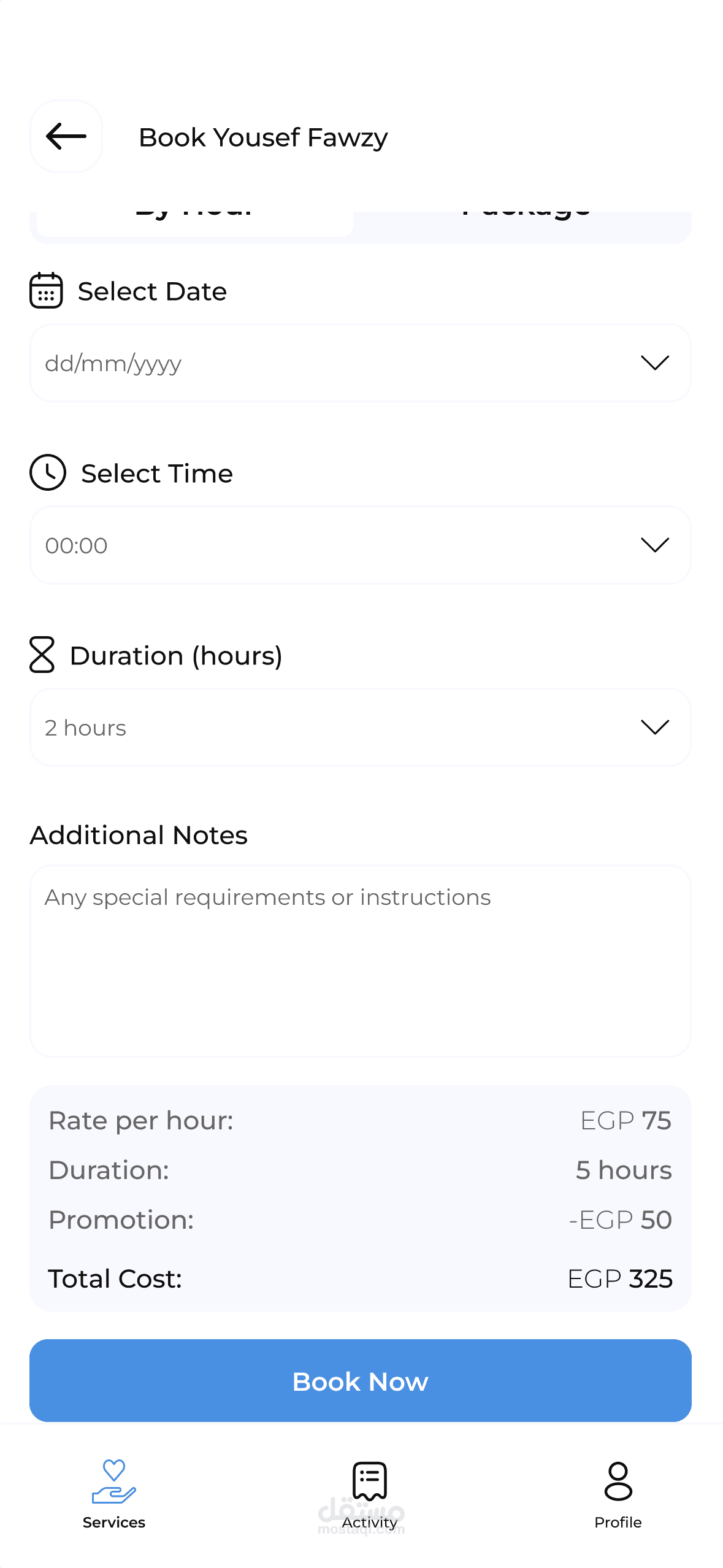Tap the Services label in bottom navigation

114,1523
